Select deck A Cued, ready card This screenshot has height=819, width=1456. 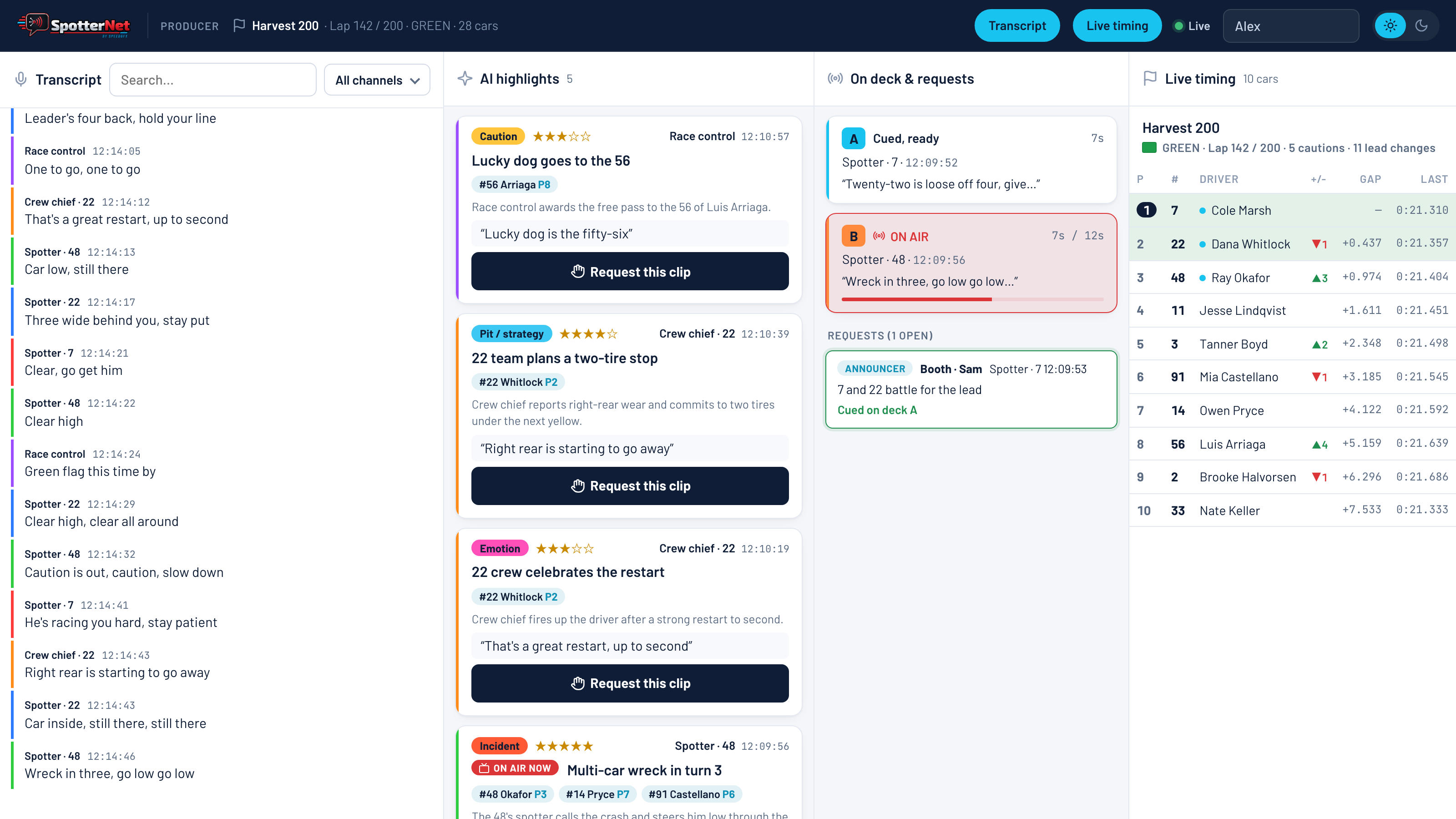click(x=971, y=160)
